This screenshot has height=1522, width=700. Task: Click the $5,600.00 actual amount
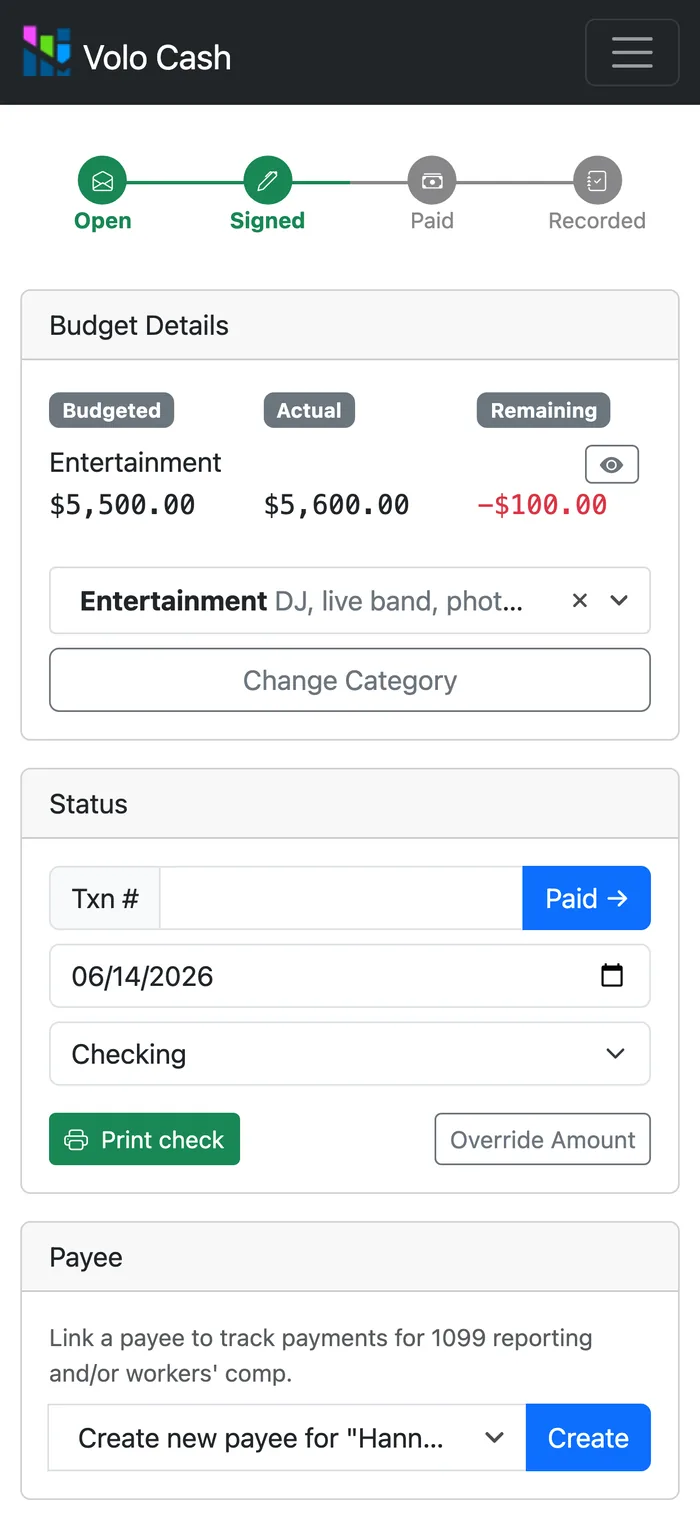tap(337, 505)
